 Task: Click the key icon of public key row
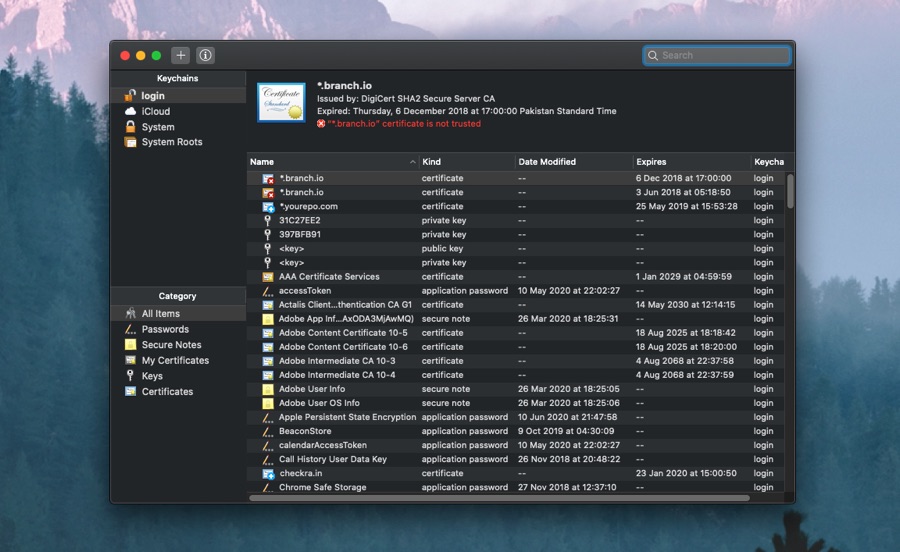coord(267,248)
